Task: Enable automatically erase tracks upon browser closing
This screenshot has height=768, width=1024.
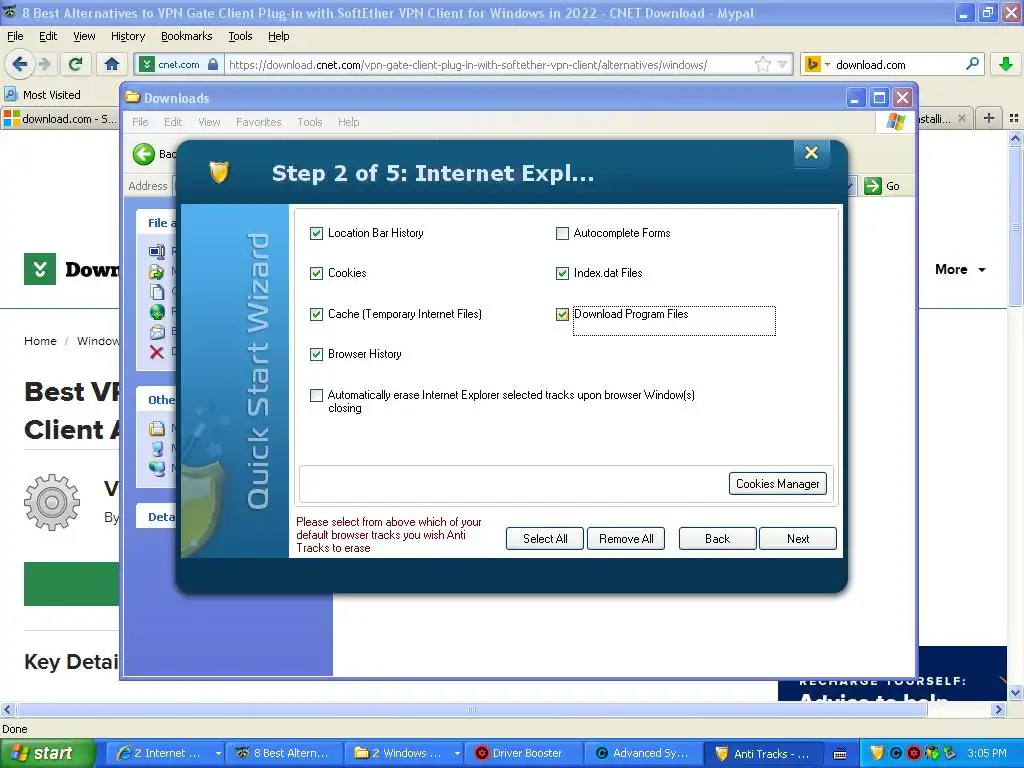Action: pyautogui.click(x=316, y=395)
